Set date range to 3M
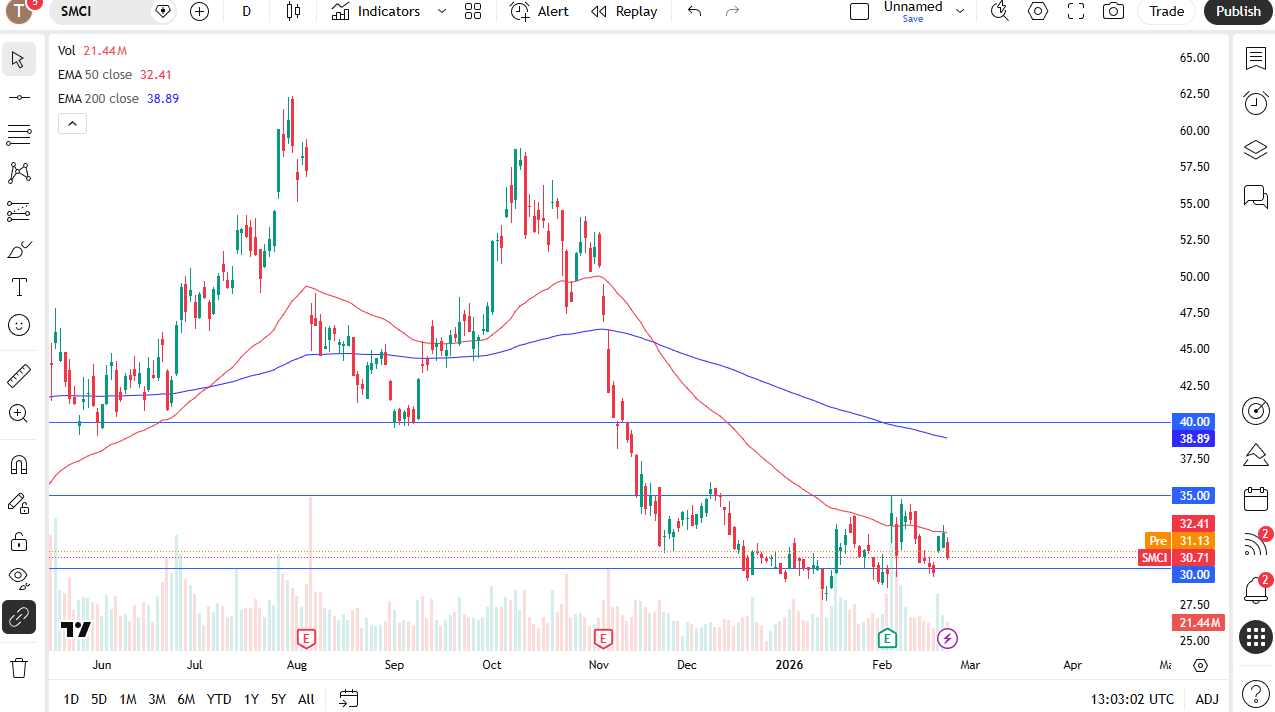Screen dimensions: 1275x712 pos(157,699)
